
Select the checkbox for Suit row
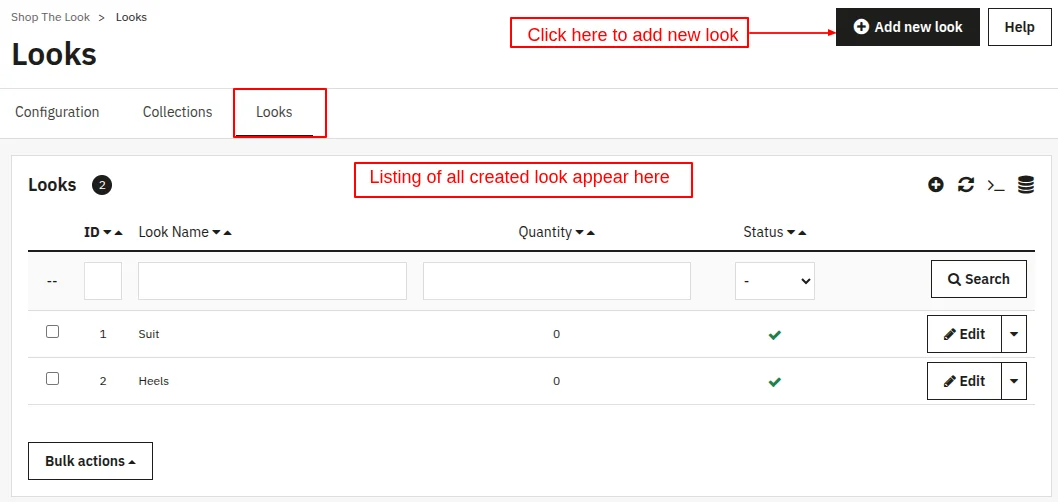tap(53, 331)
